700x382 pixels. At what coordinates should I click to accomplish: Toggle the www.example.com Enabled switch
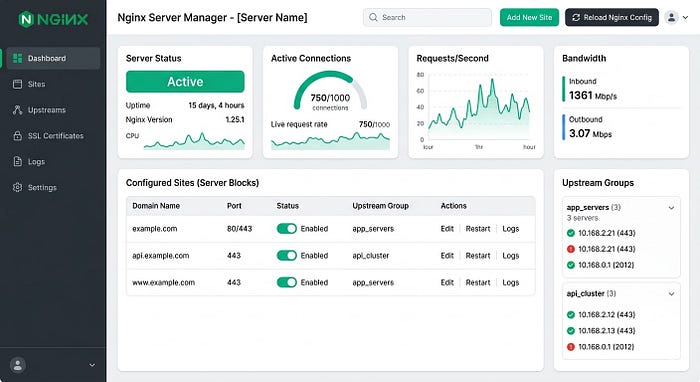(287, 282)
